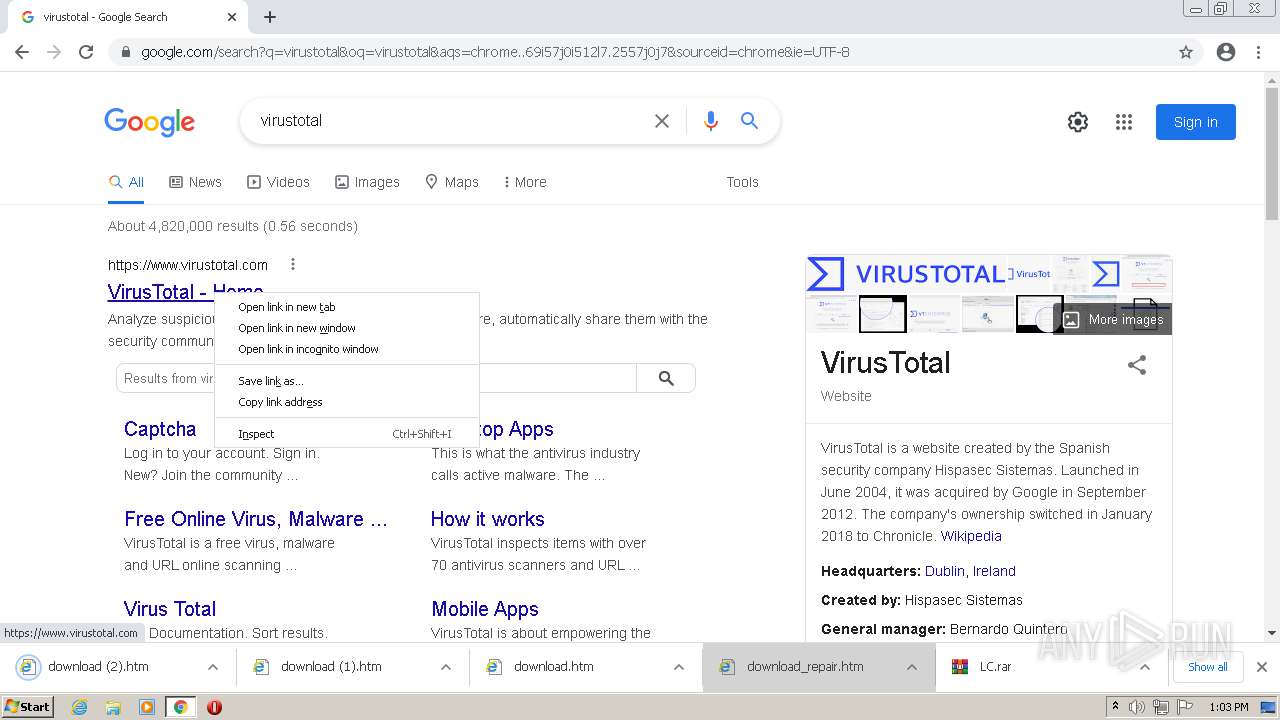Open the Ireland link
Screen dimensions: 1280x720
tap(994, 571)
